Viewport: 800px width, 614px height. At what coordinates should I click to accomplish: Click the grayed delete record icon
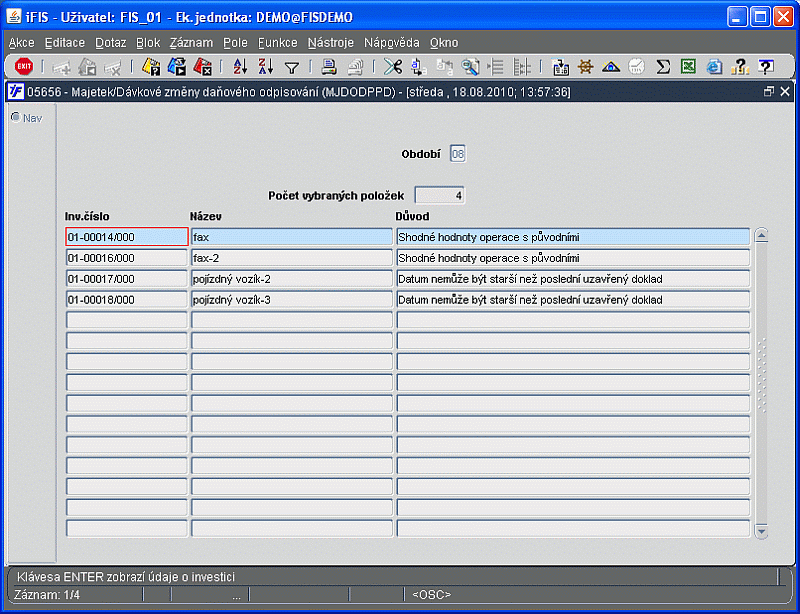(113, 67)
